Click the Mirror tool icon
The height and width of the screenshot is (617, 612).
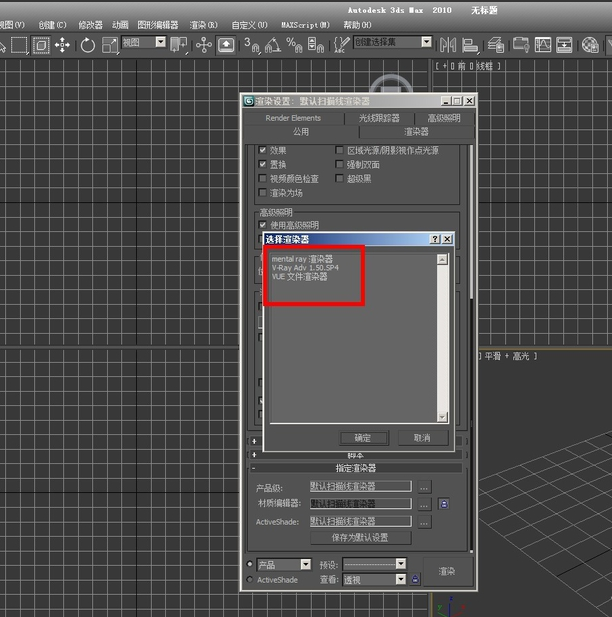coord(448,45)
